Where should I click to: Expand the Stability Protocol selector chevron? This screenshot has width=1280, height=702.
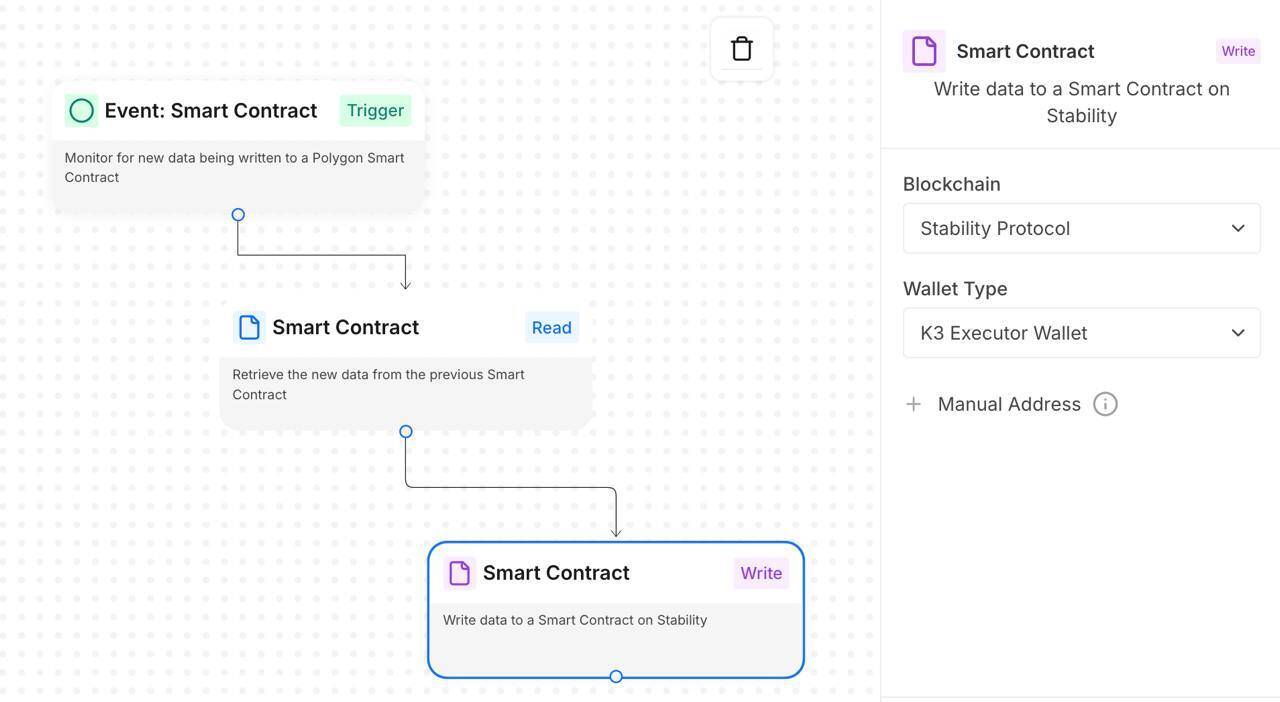click(x=1240, y=227)
